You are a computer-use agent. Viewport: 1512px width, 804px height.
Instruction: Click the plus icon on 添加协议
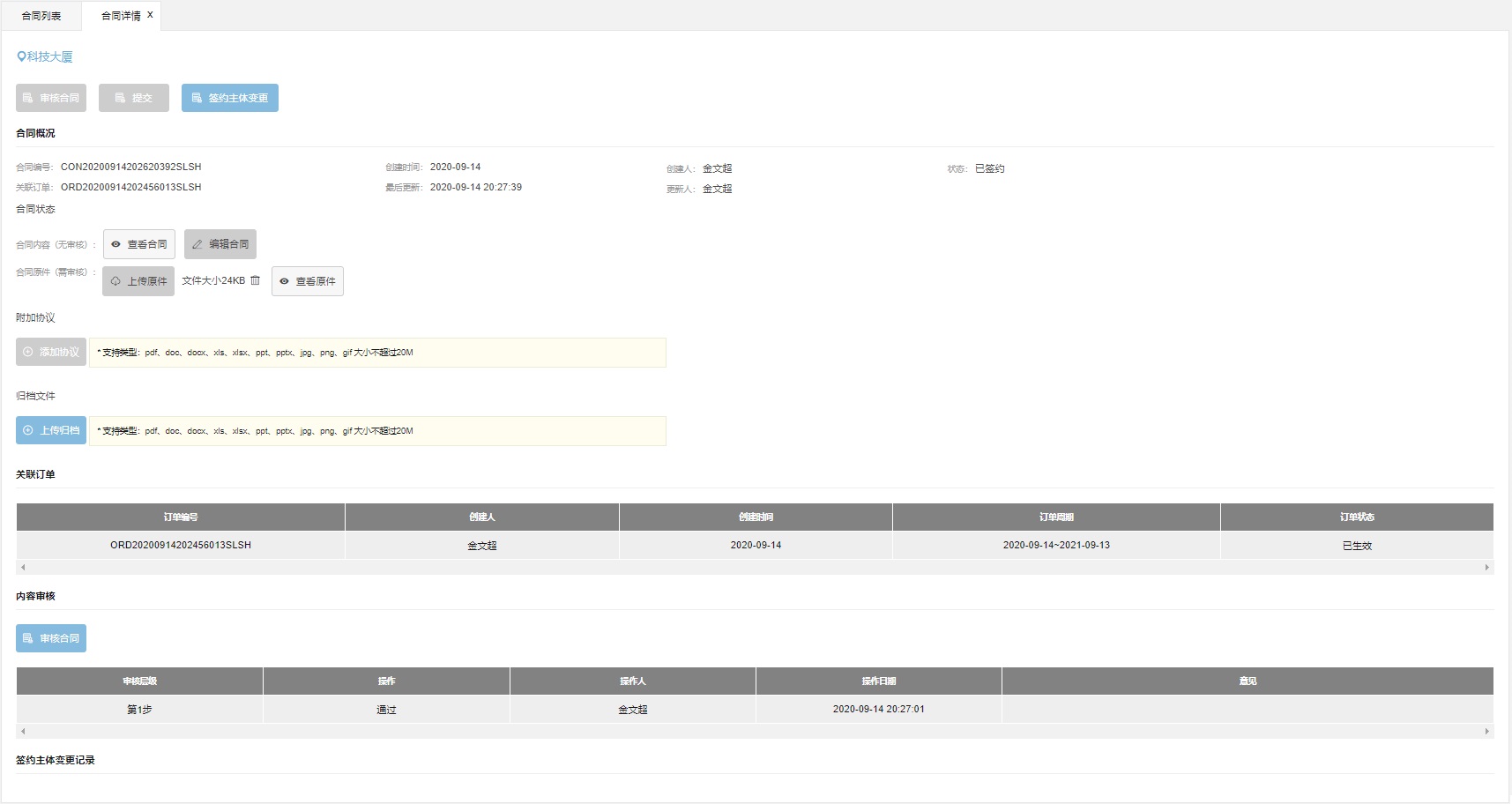pyautogui.click(x=28, y=352)
